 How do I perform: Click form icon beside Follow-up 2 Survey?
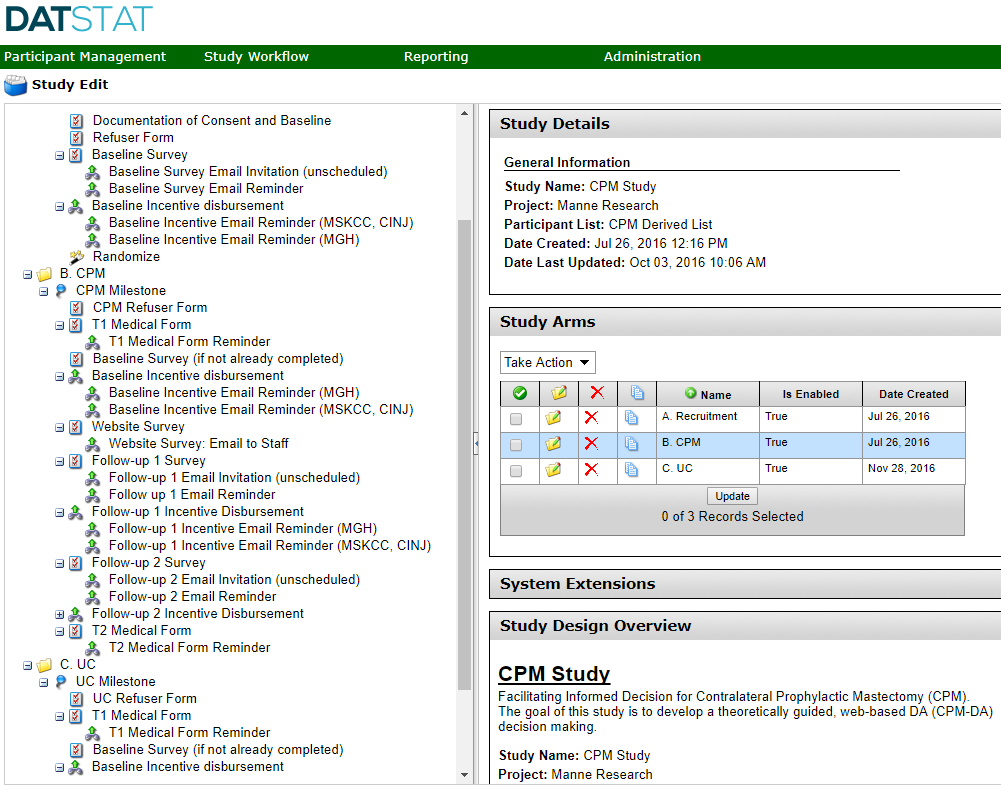tap(75, 563)
